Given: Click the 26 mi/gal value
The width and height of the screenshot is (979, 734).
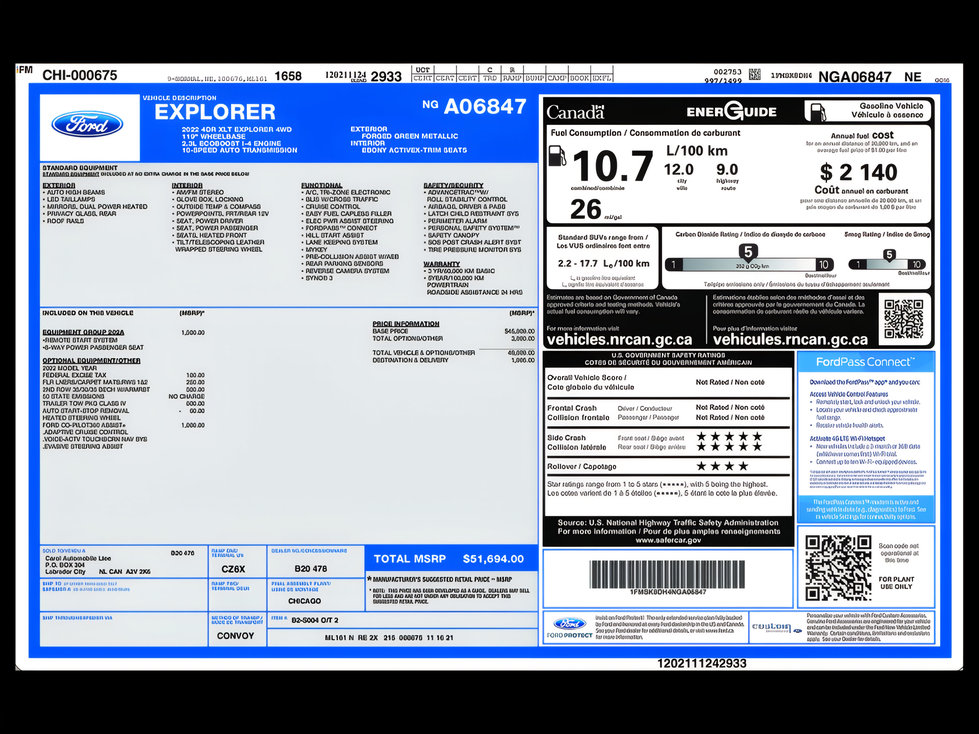Looking at the screenshot, I should [595, 210].
